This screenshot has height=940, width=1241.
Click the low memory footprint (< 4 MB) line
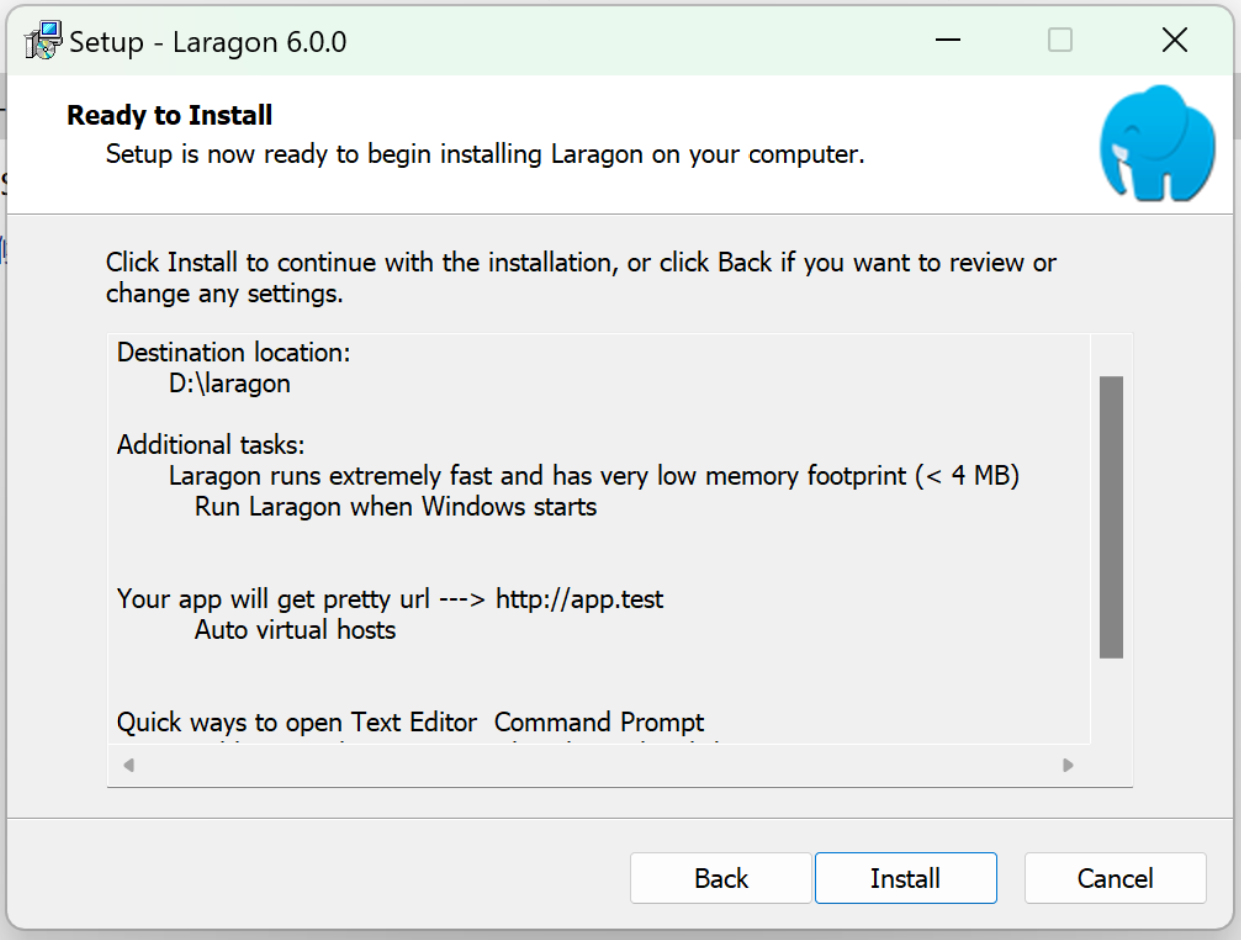click(x=594, y=476)
